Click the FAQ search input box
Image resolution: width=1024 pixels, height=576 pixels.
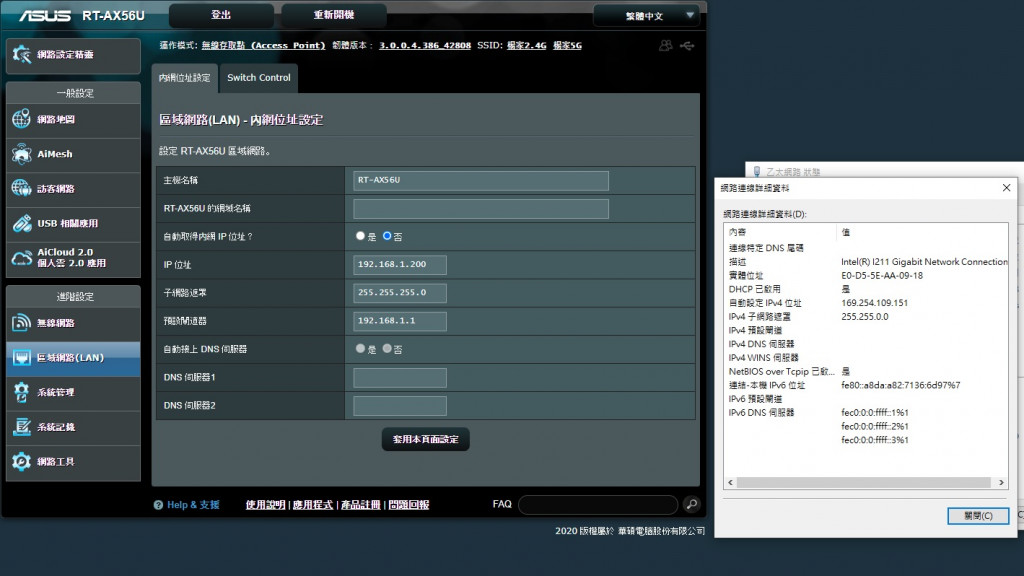click(598, 504)
